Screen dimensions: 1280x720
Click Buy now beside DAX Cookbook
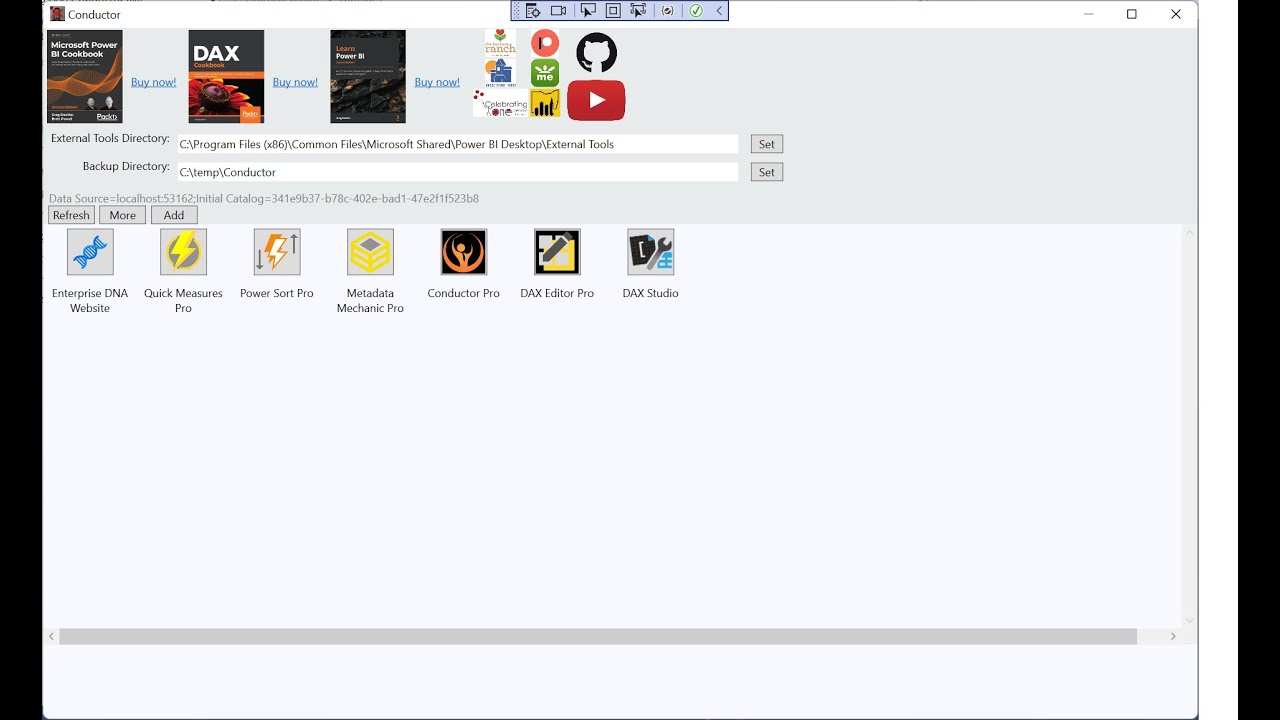pyautogui.click(x=295, y=82)
